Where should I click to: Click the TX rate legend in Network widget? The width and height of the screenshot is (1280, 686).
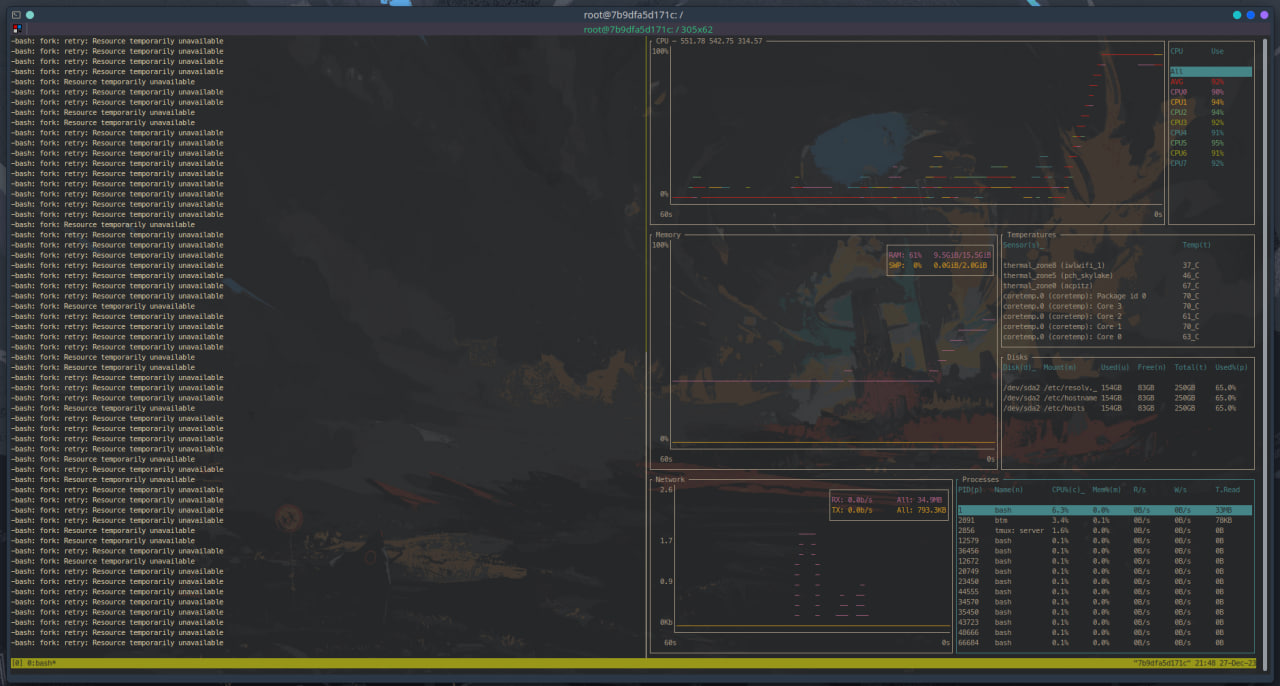tap(889, 510)
